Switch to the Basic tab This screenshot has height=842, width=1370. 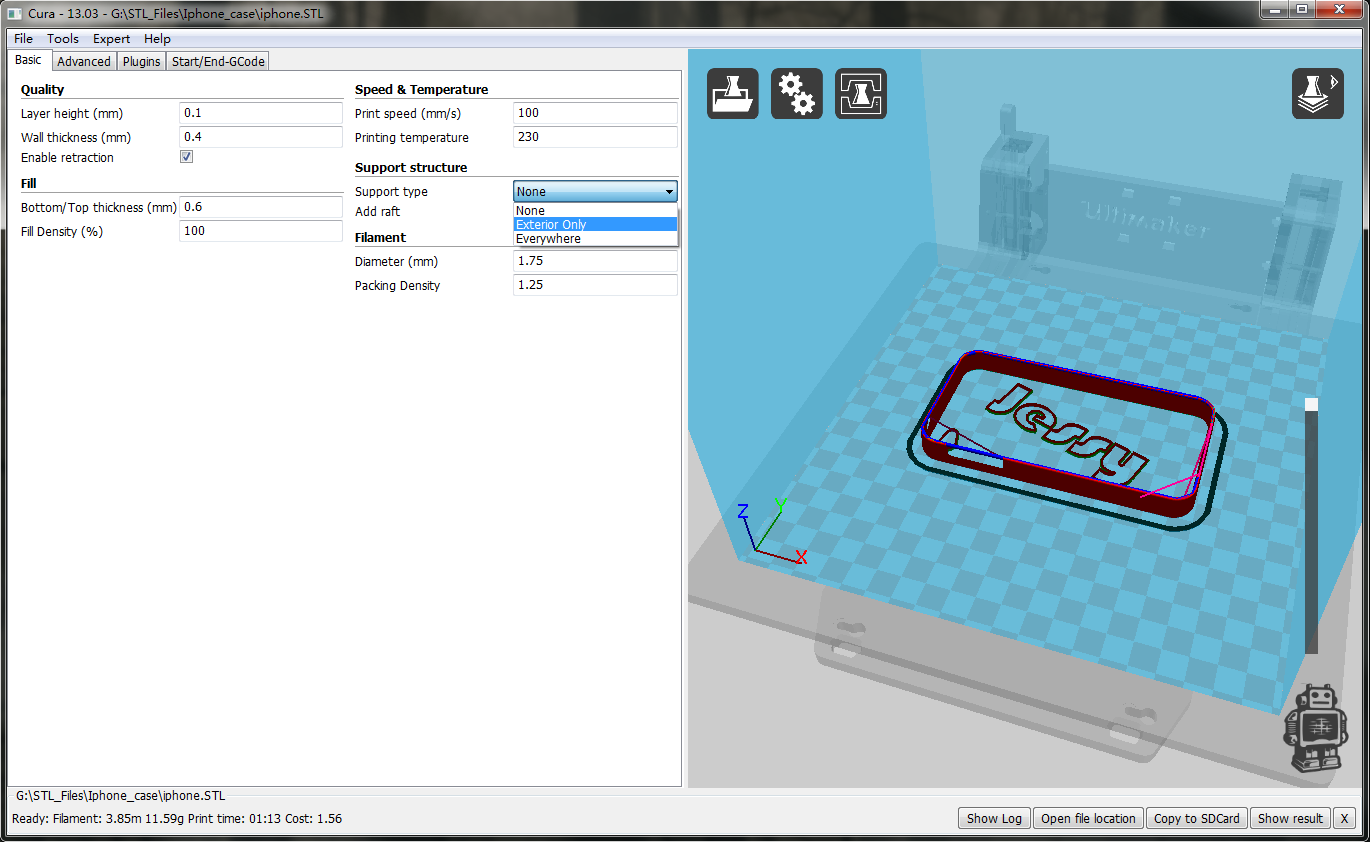click(x=28, y=60)
